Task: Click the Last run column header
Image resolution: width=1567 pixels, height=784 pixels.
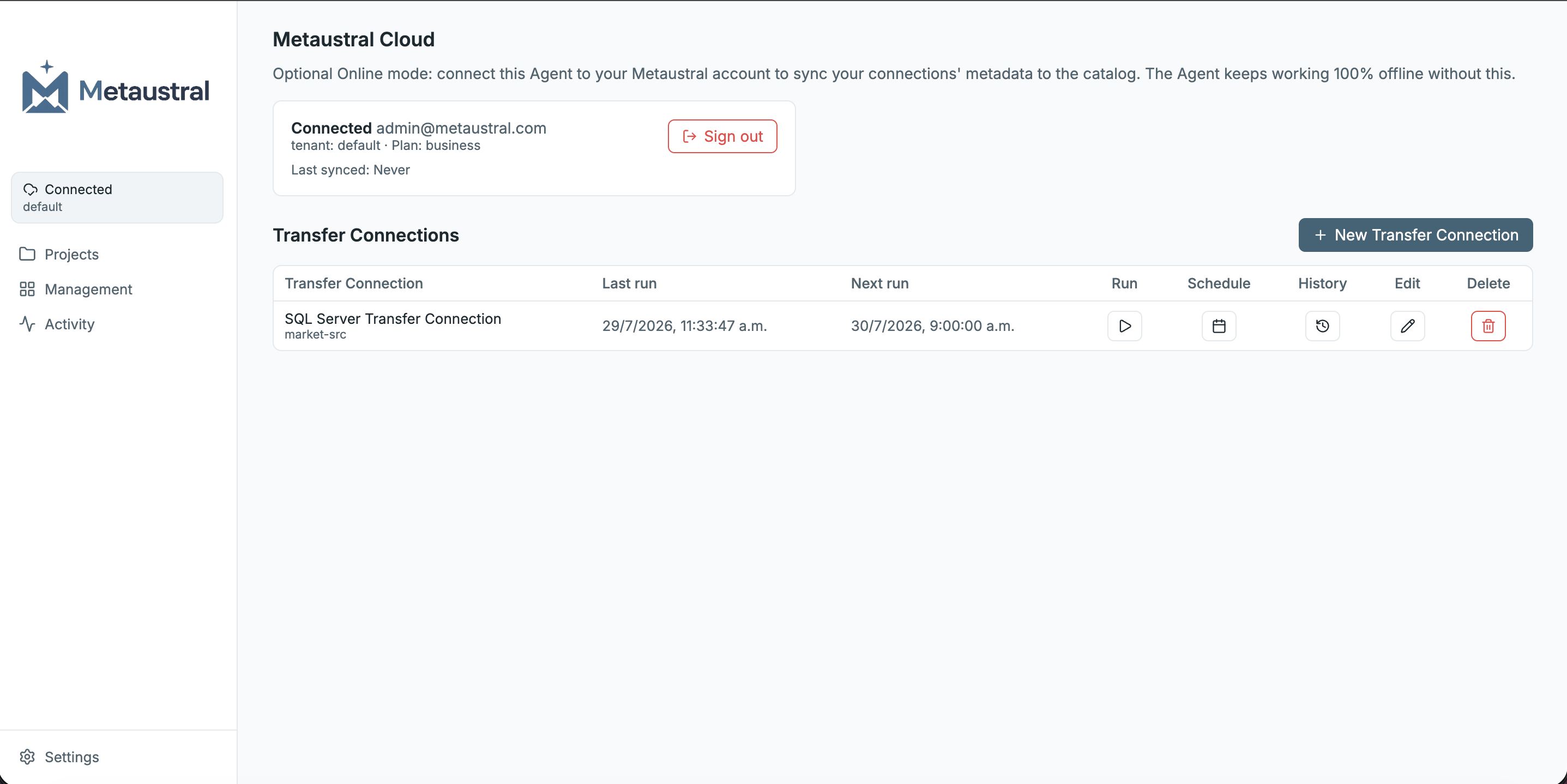Action: (x=629, y=284)
